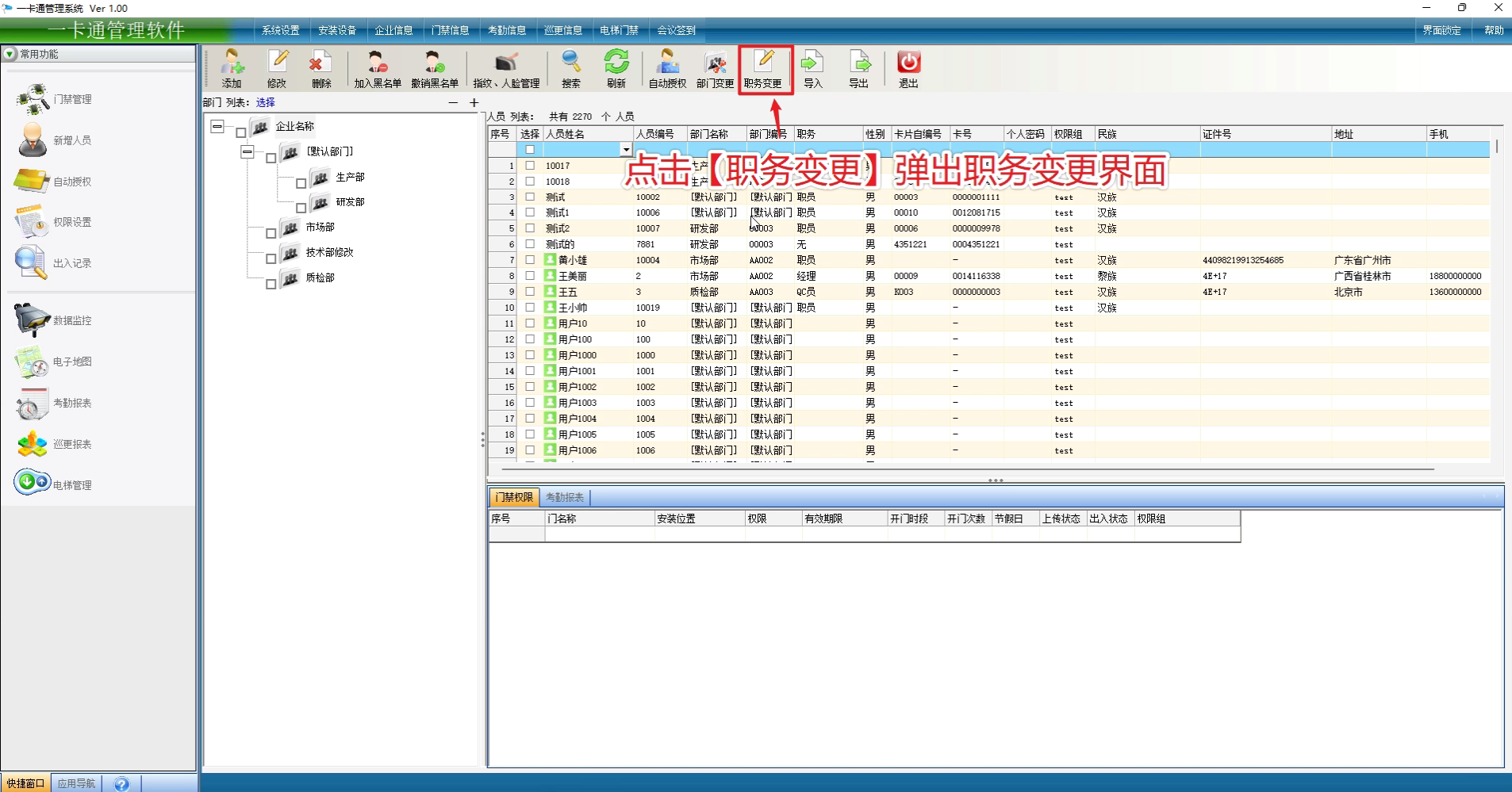Collapse the [默认部门] tree node
Viewport: 1512px width, 792px height.
pyautogui.click(x=248, y=151)
